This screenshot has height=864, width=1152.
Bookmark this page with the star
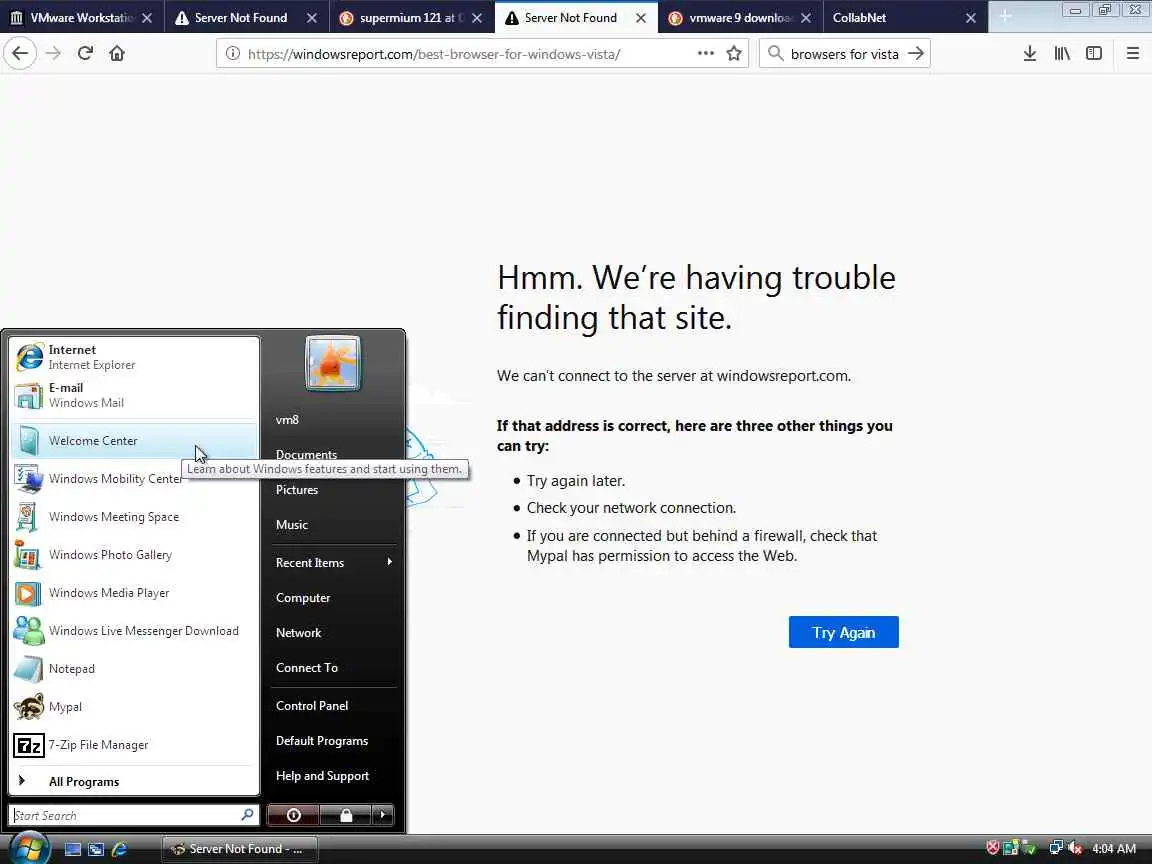click(x=733, y=54)
